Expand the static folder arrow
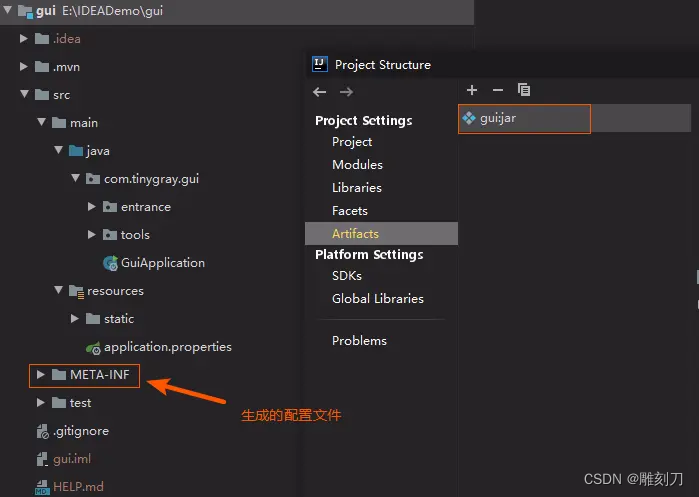The height and width of the screenshot is (497, 699). click(74, 319)
